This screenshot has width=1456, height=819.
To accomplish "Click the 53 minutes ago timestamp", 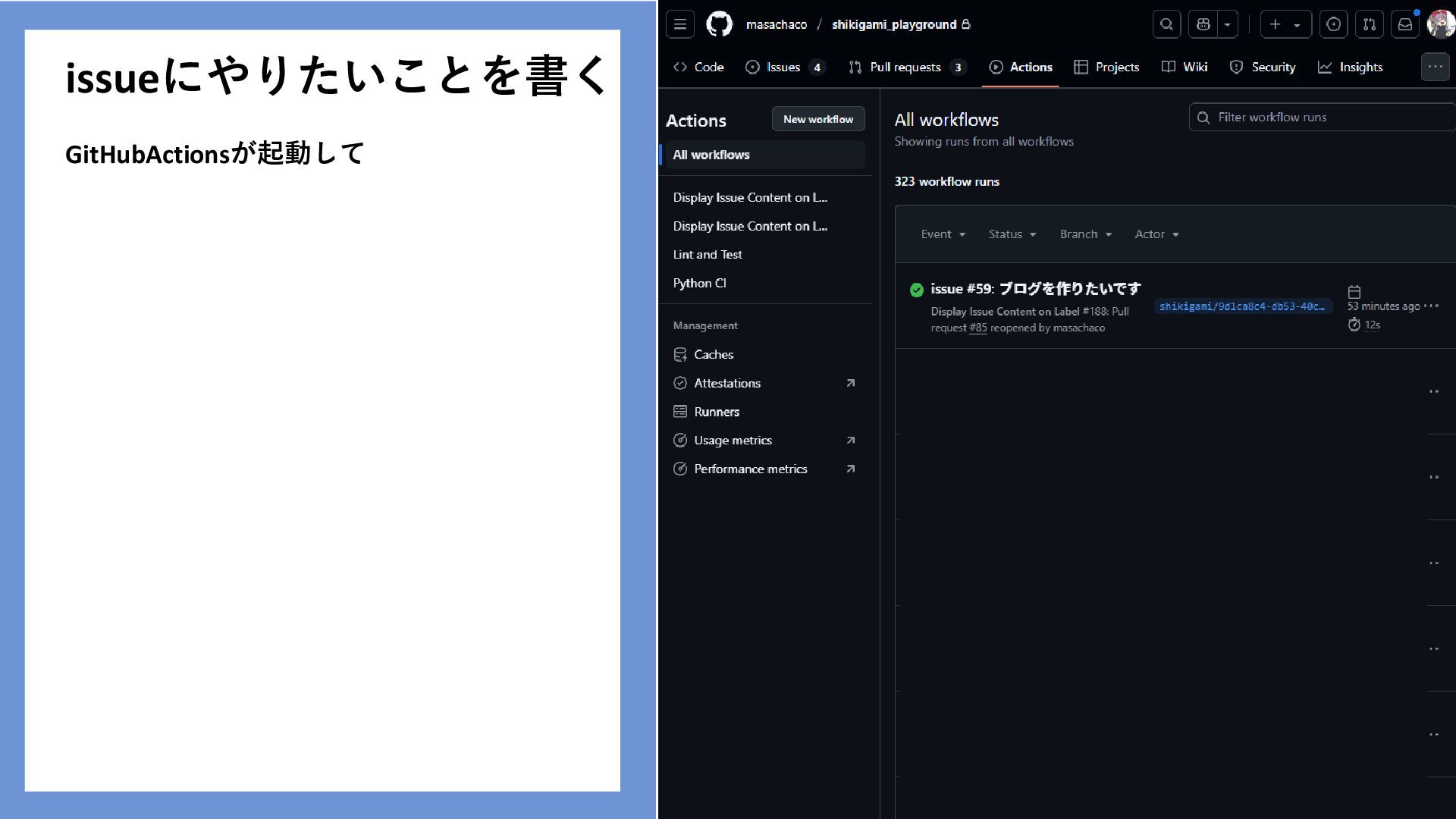I will (x=1383, y=306).
